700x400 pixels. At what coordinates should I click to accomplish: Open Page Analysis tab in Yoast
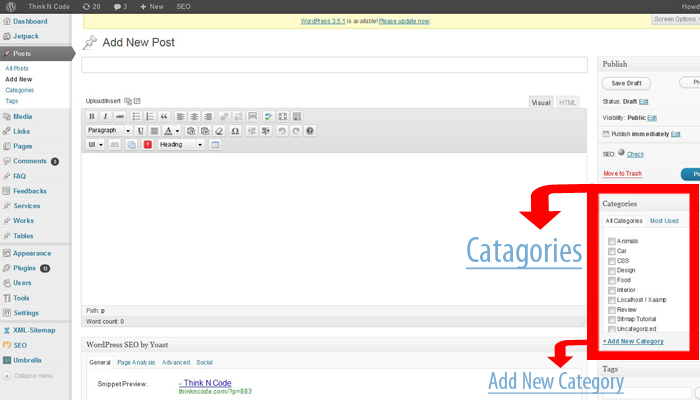tap(136, 362)
